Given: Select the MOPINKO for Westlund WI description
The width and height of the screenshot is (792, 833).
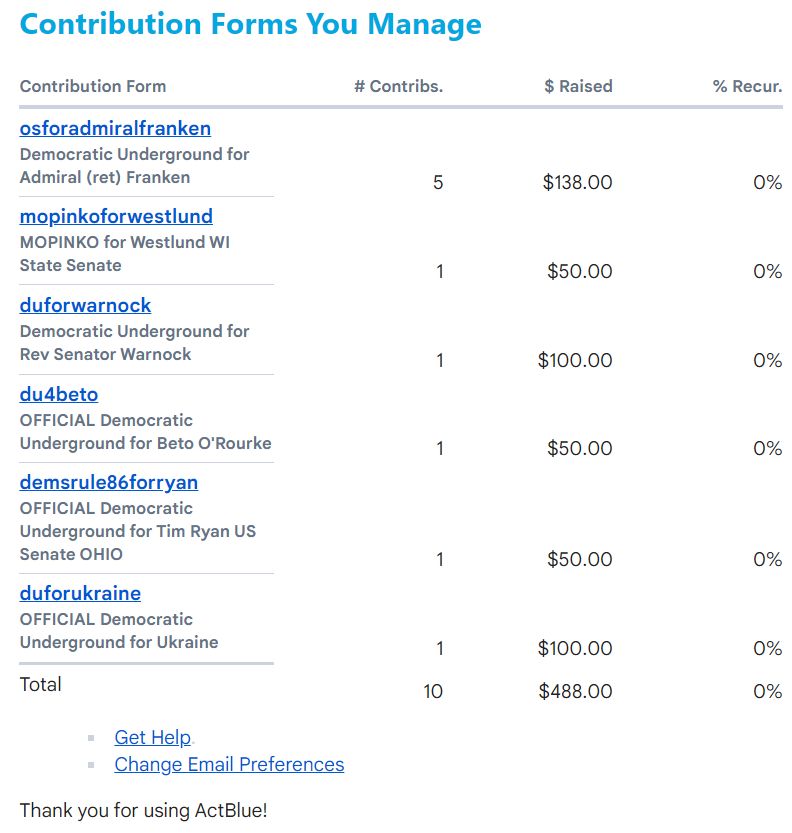Looking at the screenshot, I should coord(125,242).
